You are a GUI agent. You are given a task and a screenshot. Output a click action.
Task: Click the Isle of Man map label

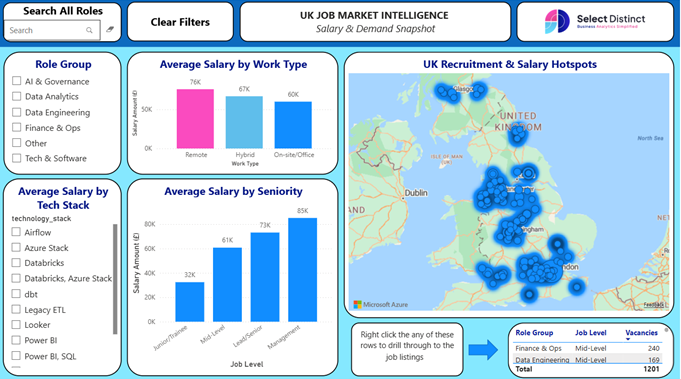tap(446, 158)
